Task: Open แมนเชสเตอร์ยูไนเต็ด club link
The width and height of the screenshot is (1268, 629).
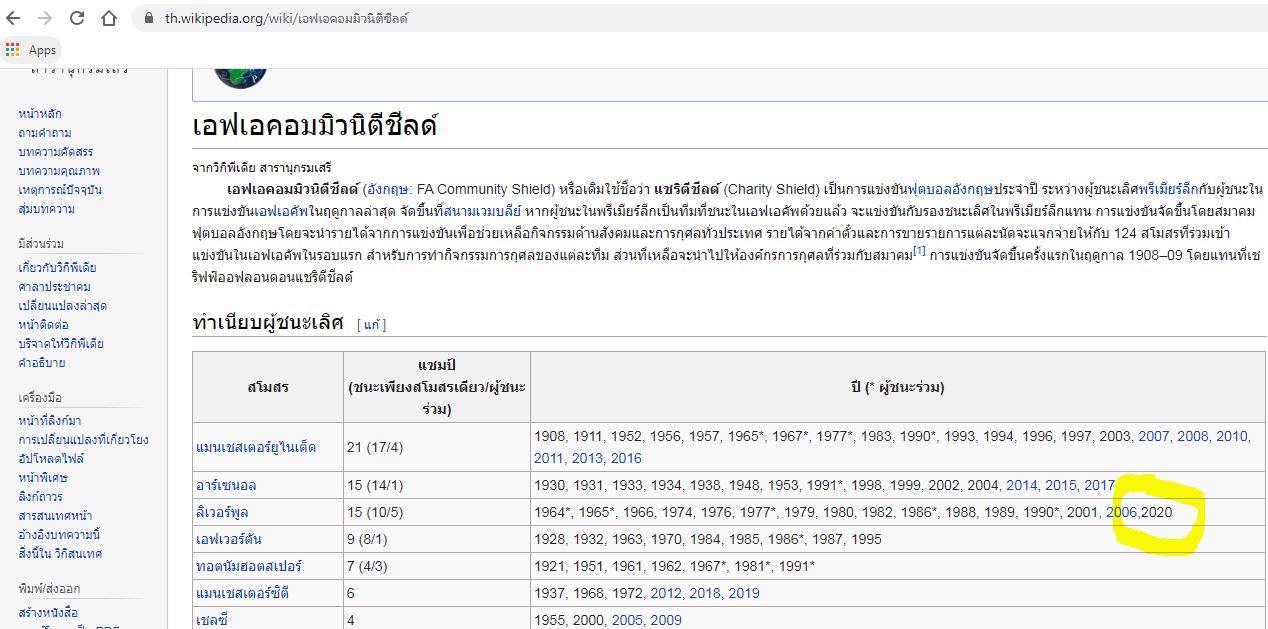Action: coord(256,447)
